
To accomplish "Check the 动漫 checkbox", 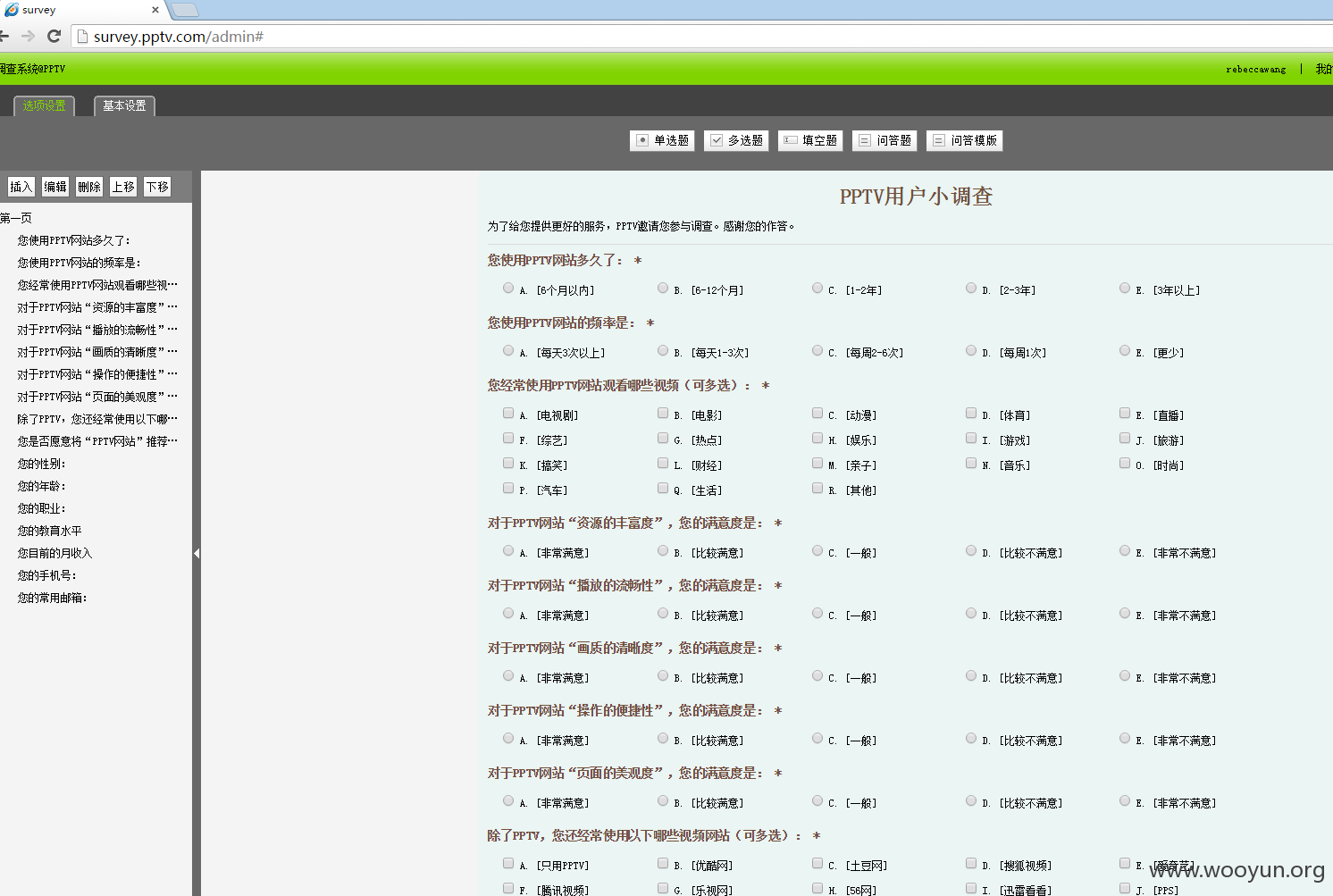I will coord(817,413).
